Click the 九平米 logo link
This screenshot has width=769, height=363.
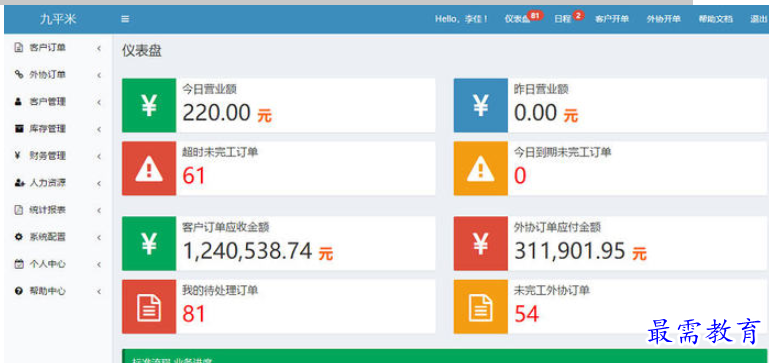(58, 19)
